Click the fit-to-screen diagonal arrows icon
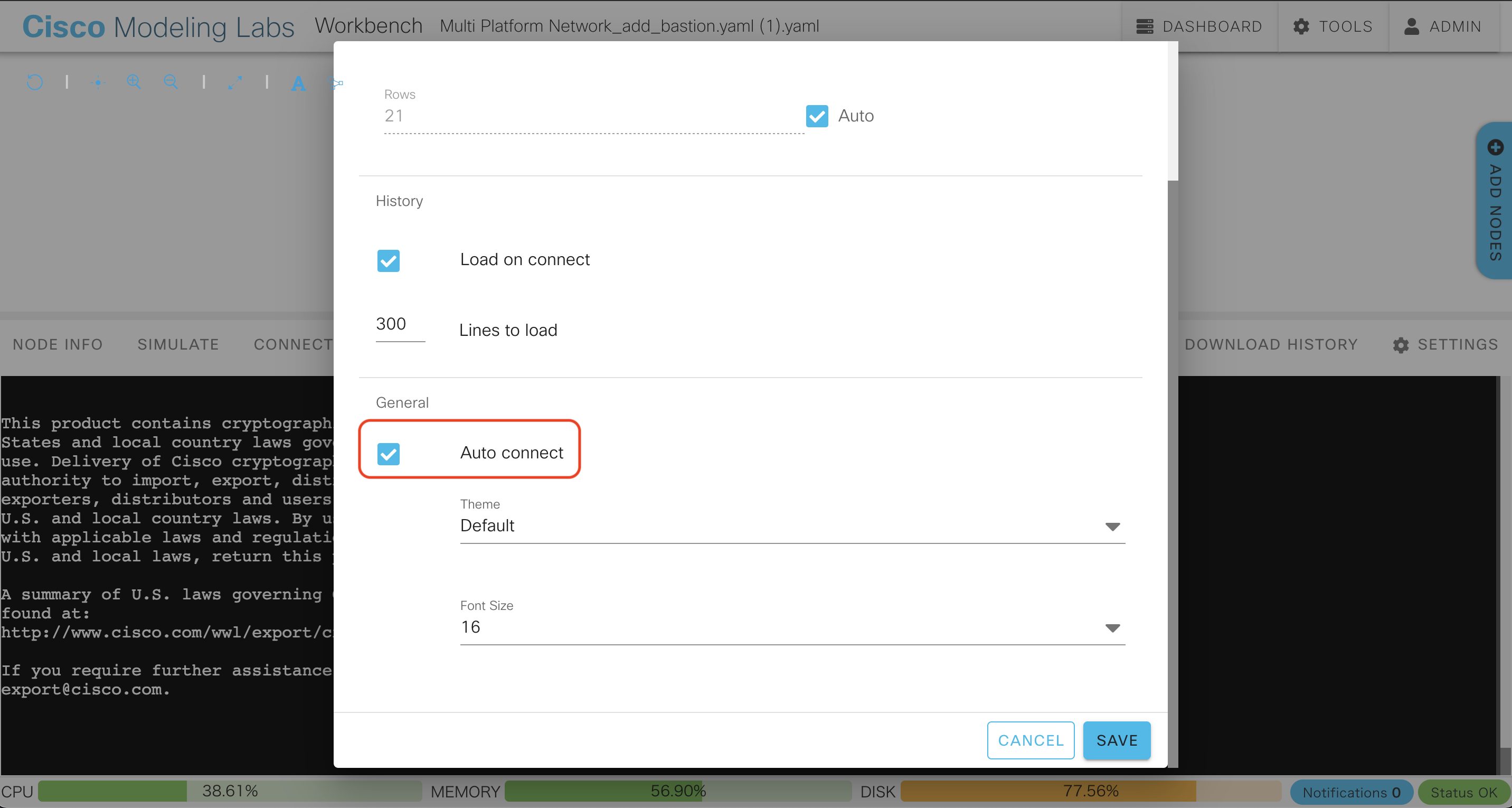 pos(235,83)
